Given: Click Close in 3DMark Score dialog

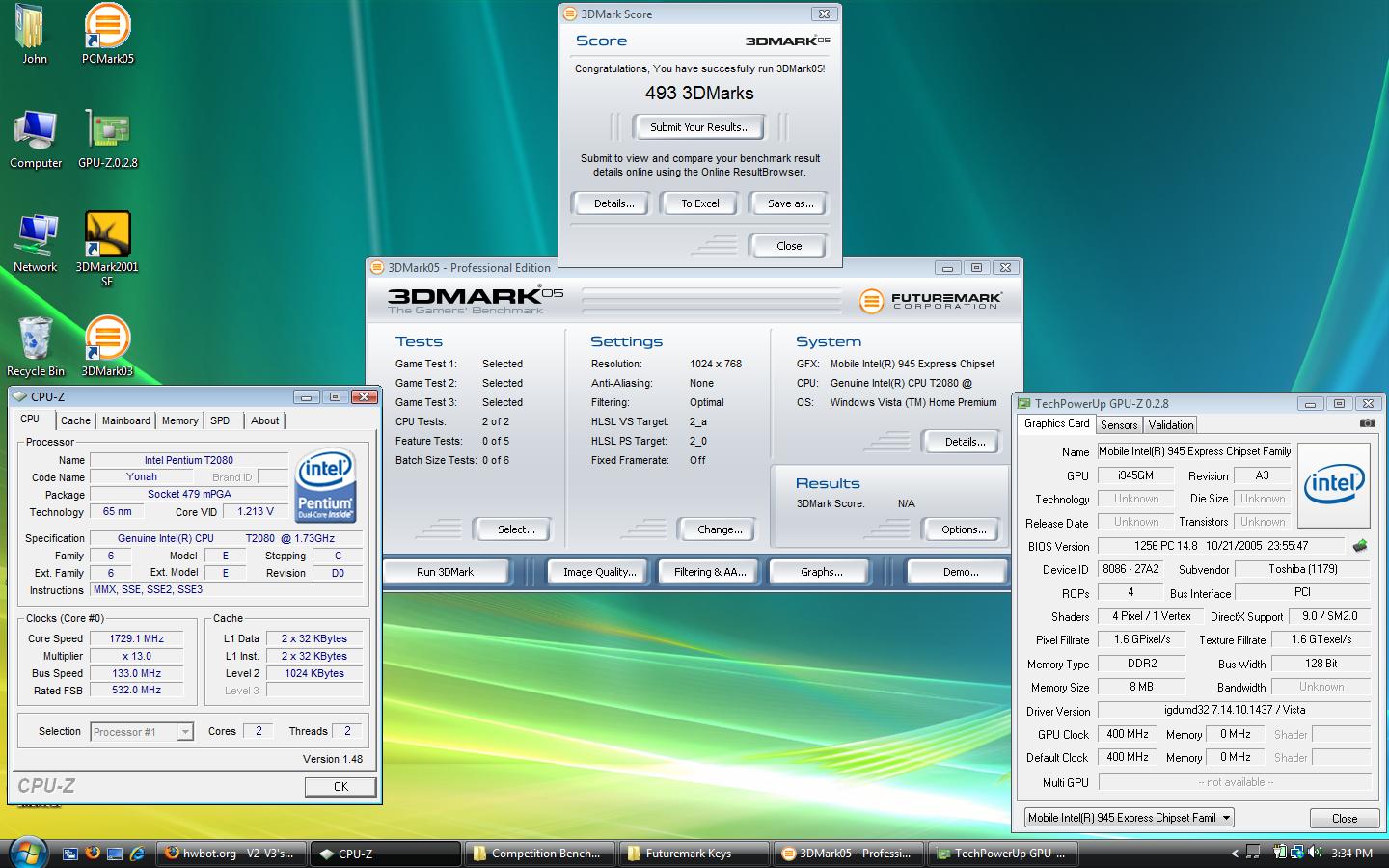Looking at the screenshot, I should tap(789, 246).
